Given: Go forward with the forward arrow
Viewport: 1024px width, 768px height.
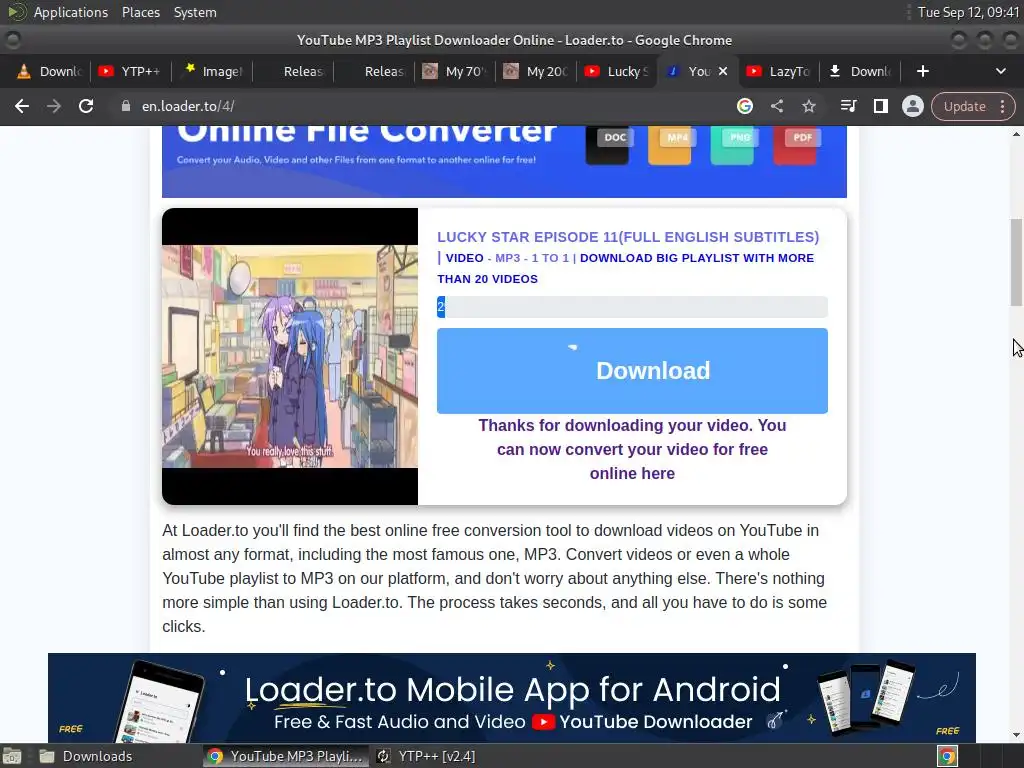Looking at the screenshot, I should tap(54, 106).
